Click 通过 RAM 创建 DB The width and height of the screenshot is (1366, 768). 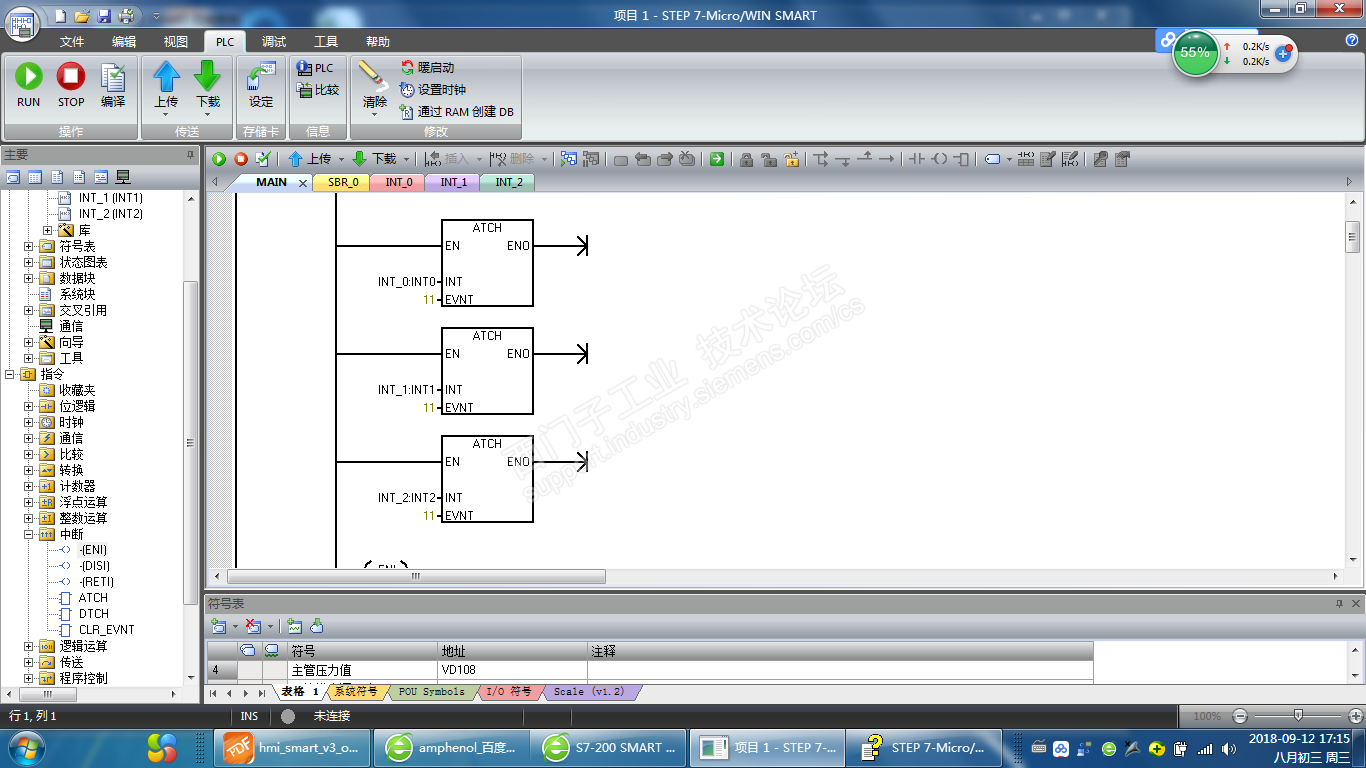point(457,112)
